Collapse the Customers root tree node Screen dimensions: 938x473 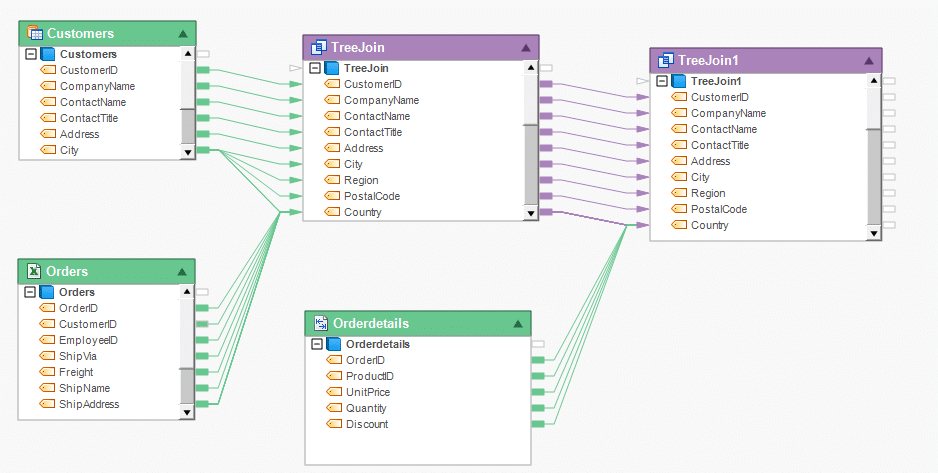tap(30, 54)
